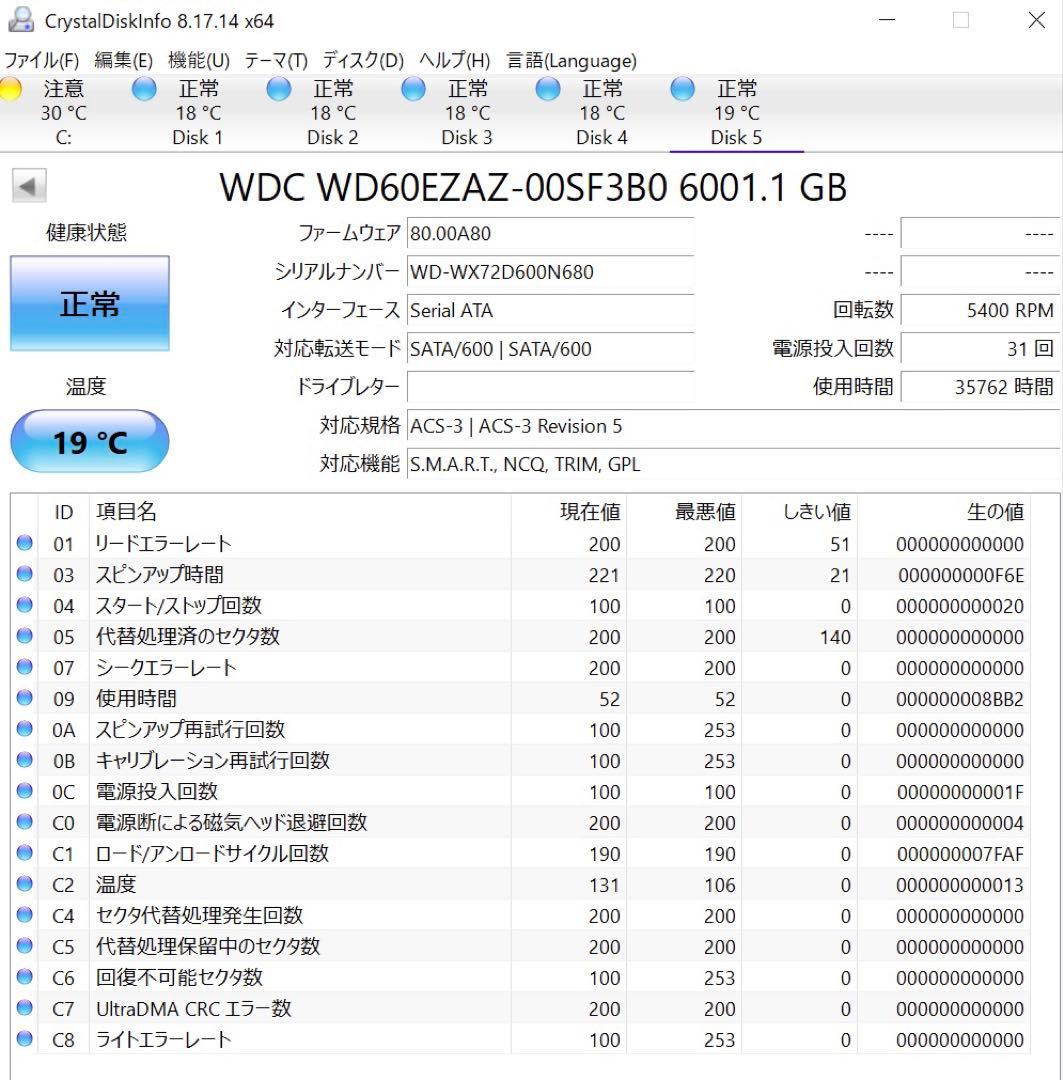Click the 35762 時間 usage hours value
The width and height of the screenshot is (1063, 1080).
point(980,387)
